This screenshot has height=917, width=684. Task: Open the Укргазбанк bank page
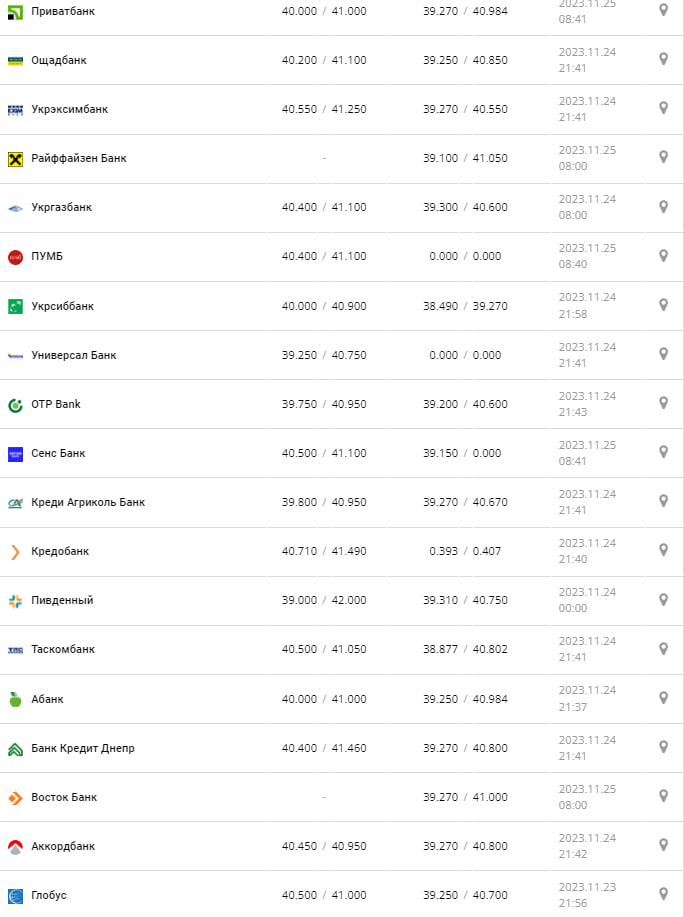[x=61, y=207]
